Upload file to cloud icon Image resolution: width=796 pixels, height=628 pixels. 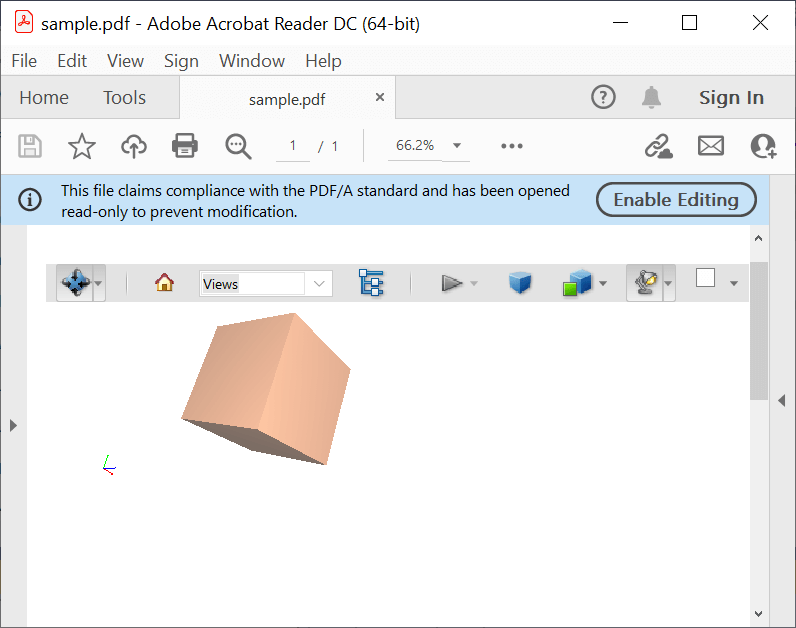(x=134, y=146)
